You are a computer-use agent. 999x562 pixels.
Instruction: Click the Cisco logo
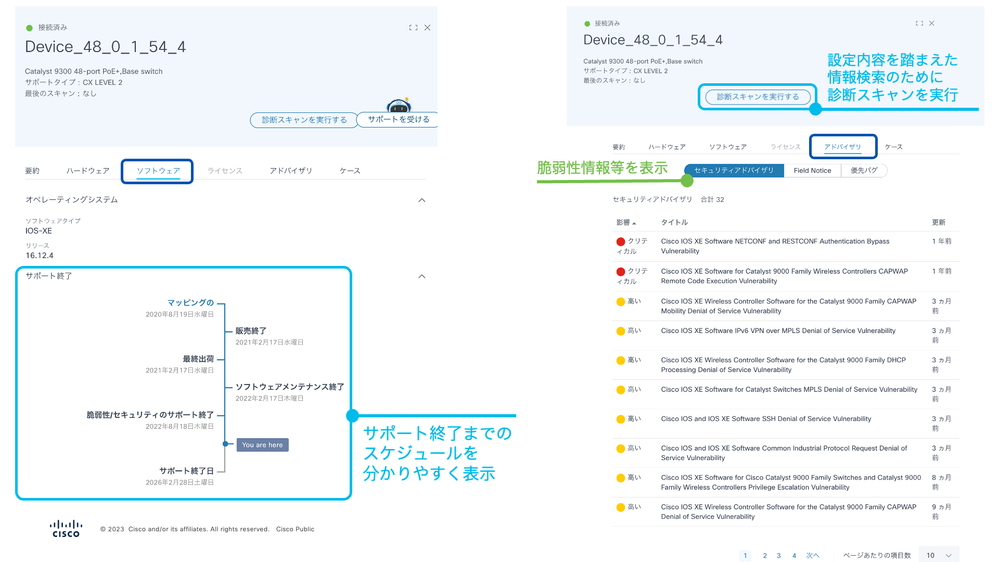pos(66,529)
